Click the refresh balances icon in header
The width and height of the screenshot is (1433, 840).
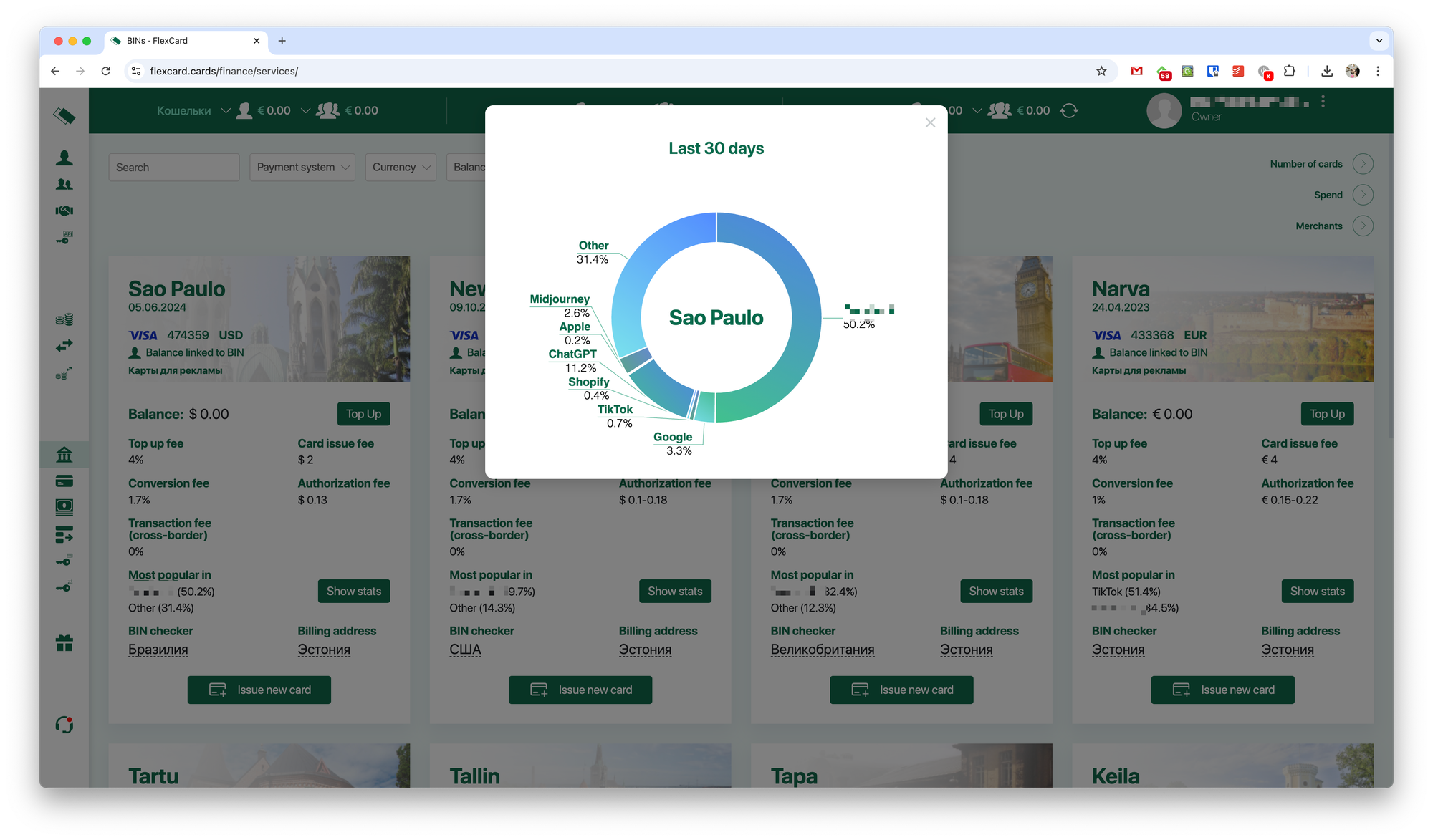point(1069,111)
